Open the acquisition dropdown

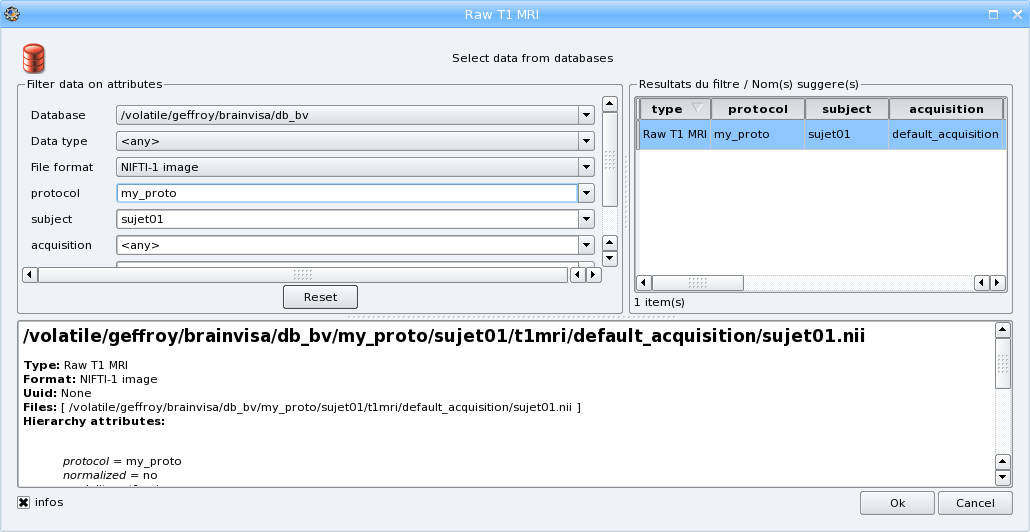586,245
